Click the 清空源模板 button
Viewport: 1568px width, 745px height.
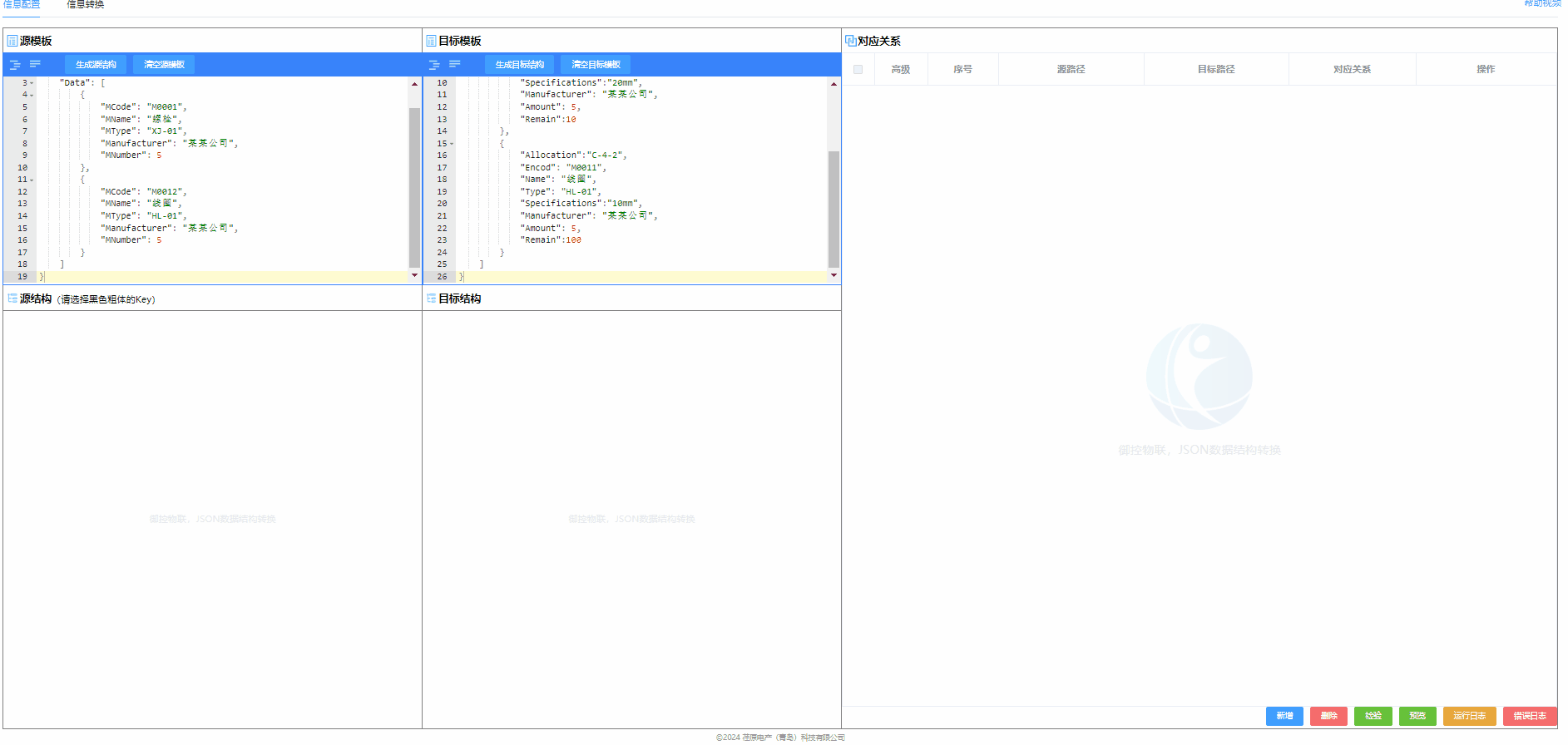tap(164, 64)
